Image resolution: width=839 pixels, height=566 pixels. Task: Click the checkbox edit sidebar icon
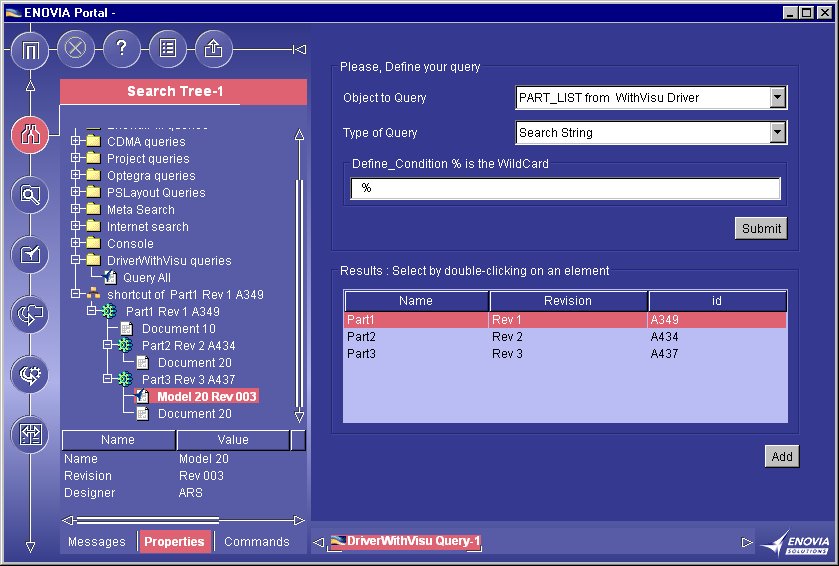tap(30, 255)
